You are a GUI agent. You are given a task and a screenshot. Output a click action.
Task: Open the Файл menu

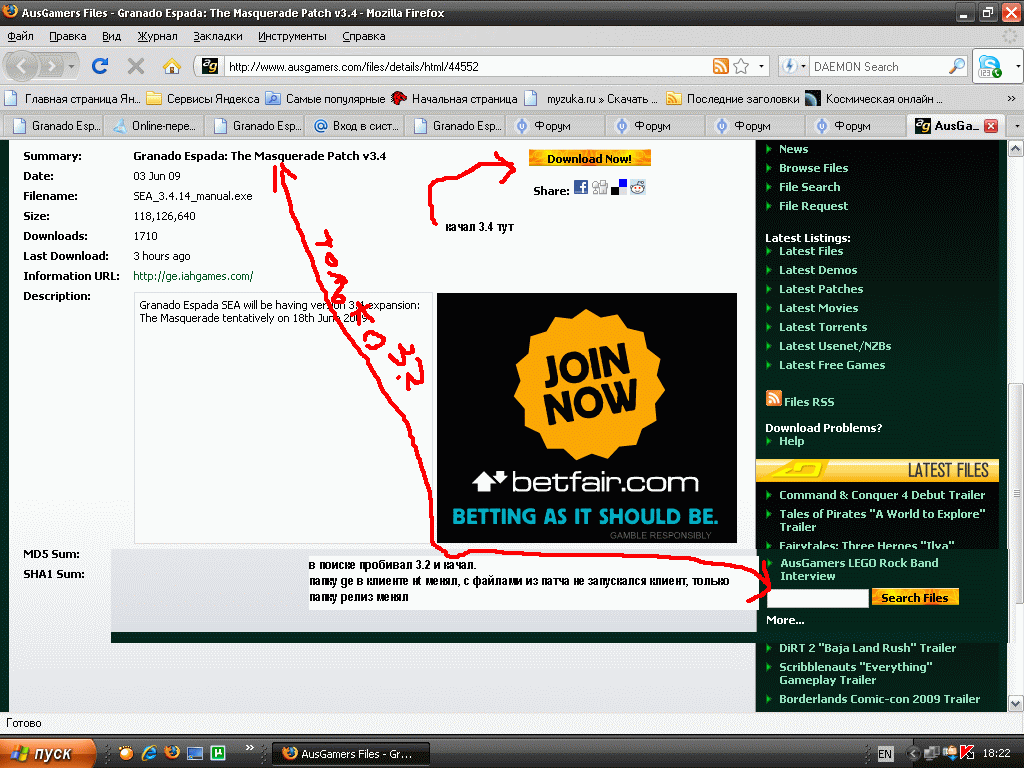point(21,37)
